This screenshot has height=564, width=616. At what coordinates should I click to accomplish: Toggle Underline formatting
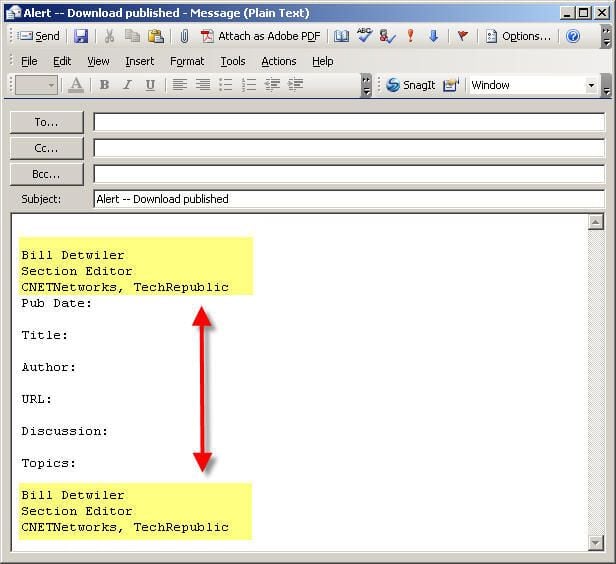point(150,85)
